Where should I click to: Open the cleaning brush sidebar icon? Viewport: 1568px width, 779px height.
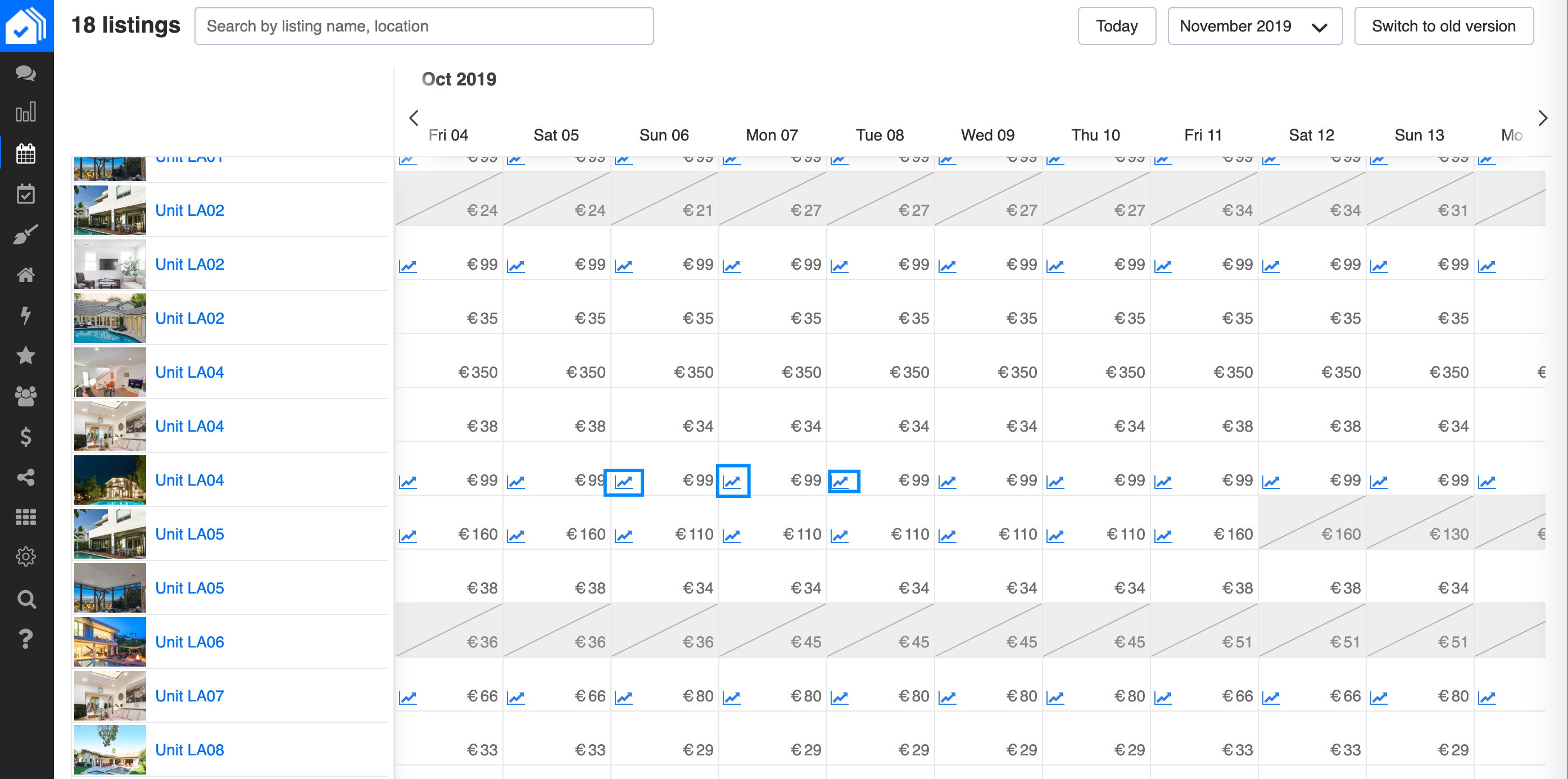pyautogui.click(x=25, y=234)
